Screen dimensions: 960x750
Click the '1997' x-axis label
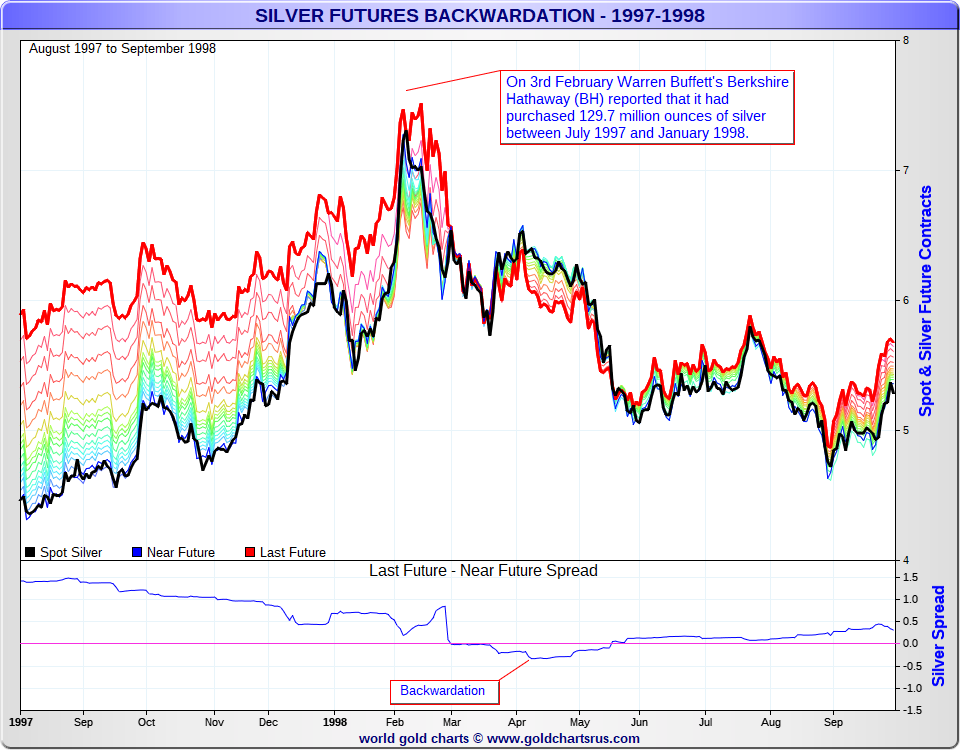click(20, 722)
